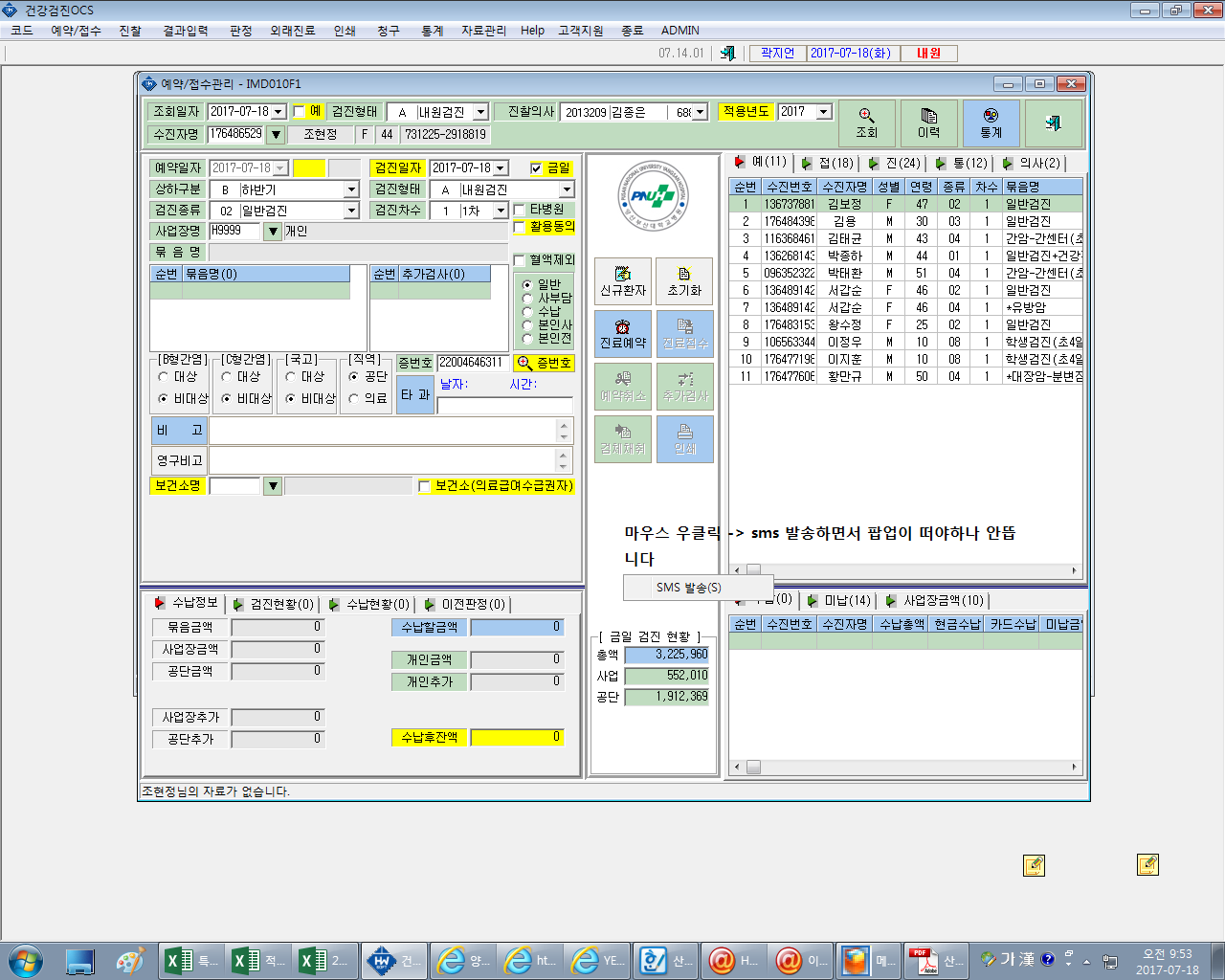
Task: Expand the 적용년도 2017 dropdown
Action: coord(823,112)
